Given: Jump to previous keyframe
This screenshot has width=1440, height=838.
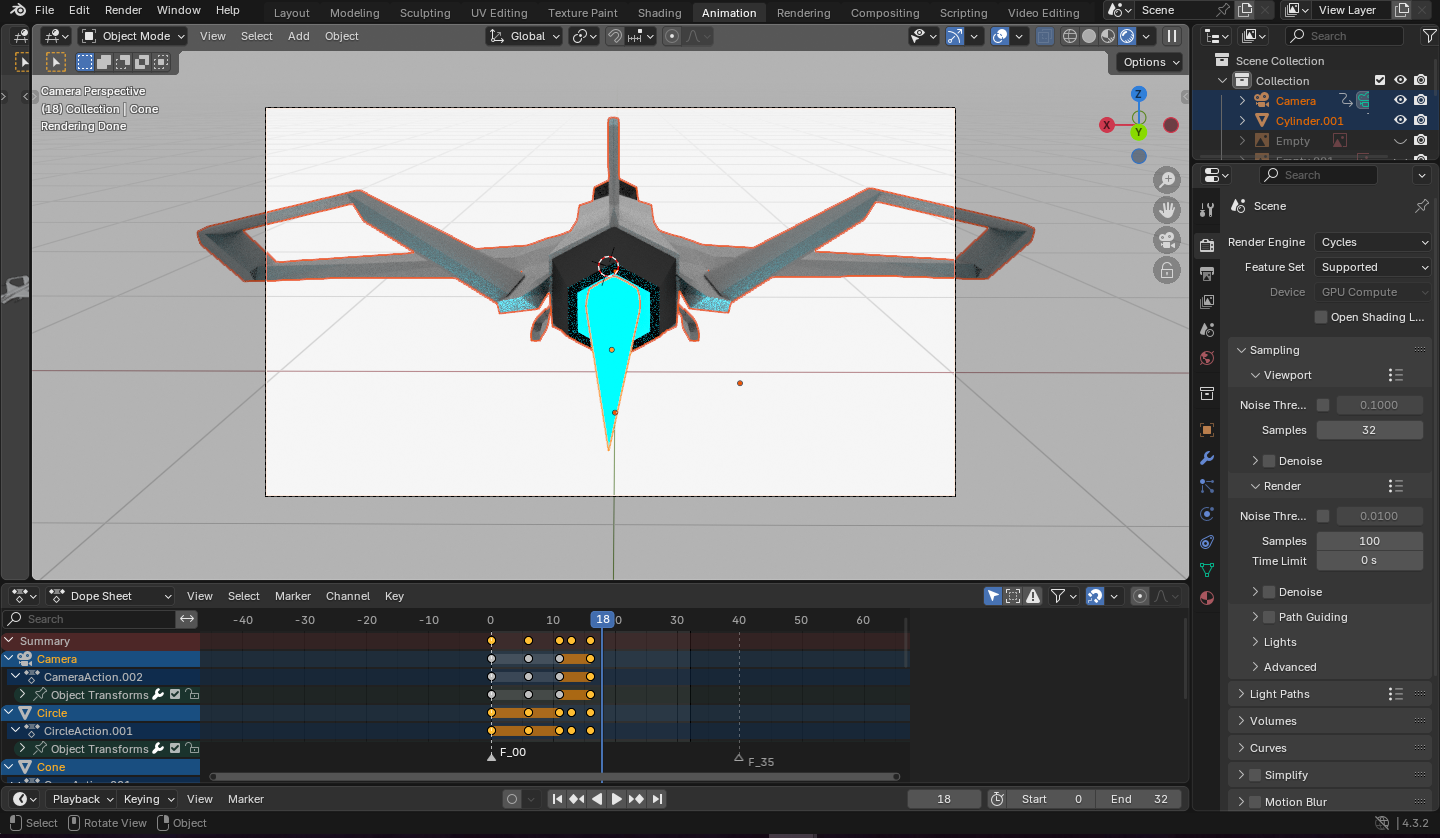Looking at the screenshot, I should click(x=577, y=799).
